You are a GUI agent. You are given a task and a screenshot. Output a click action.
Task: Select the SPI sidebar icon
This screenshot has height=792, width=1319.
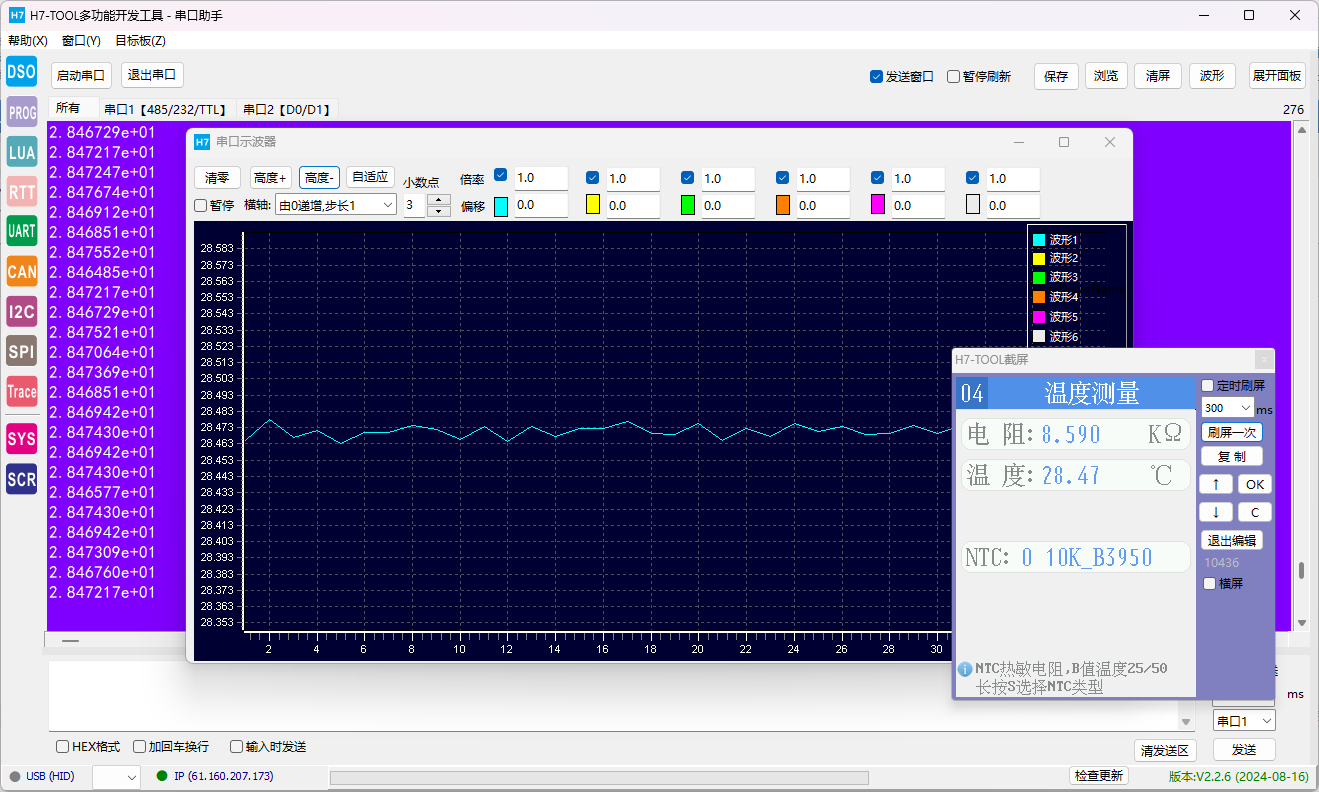(x=21, y=351)
